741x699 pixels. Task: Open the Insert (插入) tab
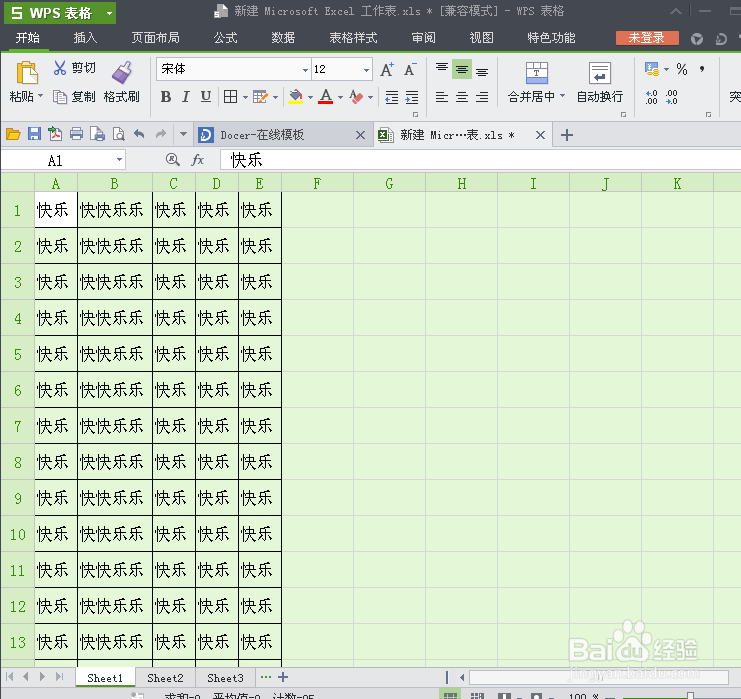(86, 38)
